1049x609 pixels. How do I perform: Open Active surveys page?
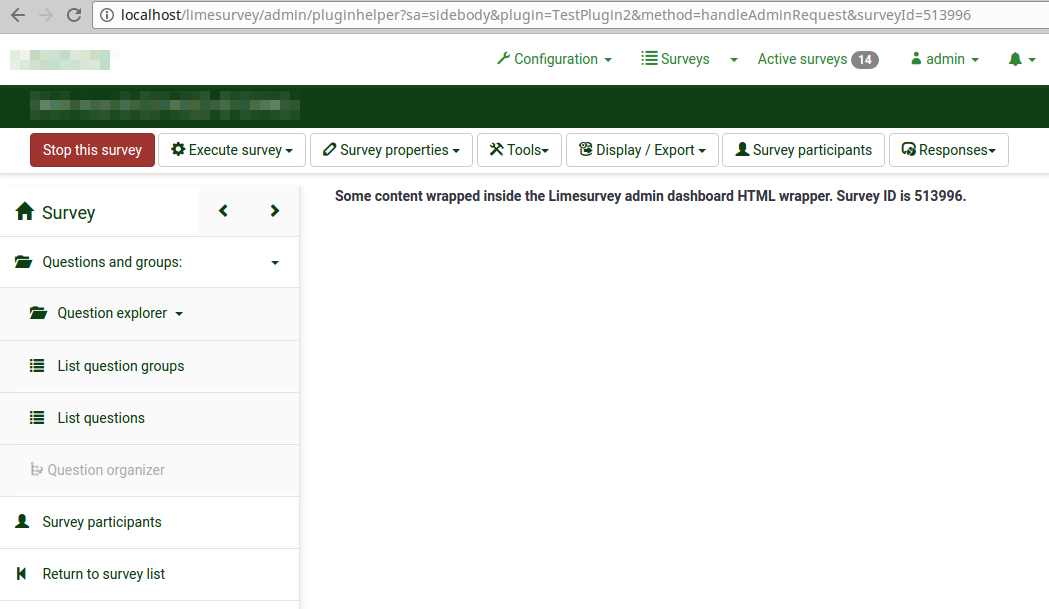point(818,59)
